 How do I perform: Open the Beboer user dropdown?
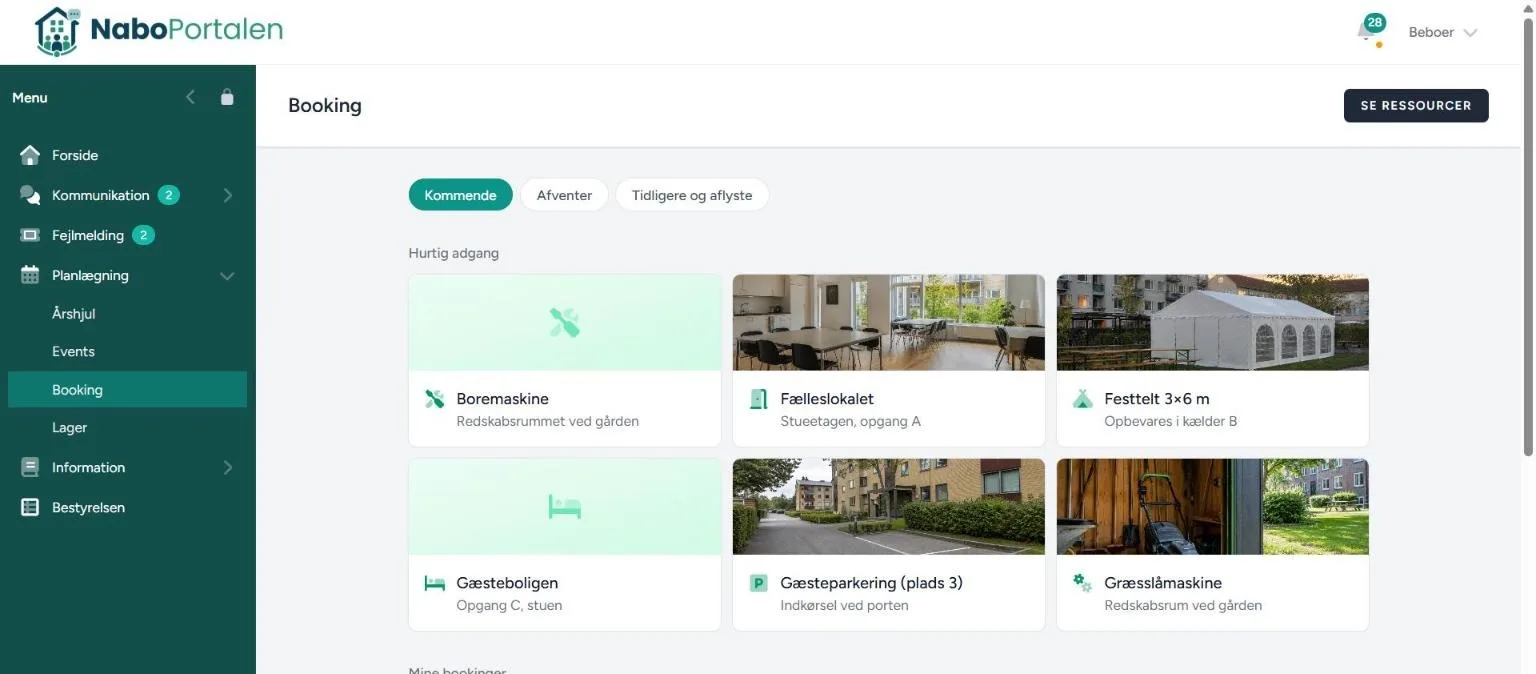pos(1442,32)
